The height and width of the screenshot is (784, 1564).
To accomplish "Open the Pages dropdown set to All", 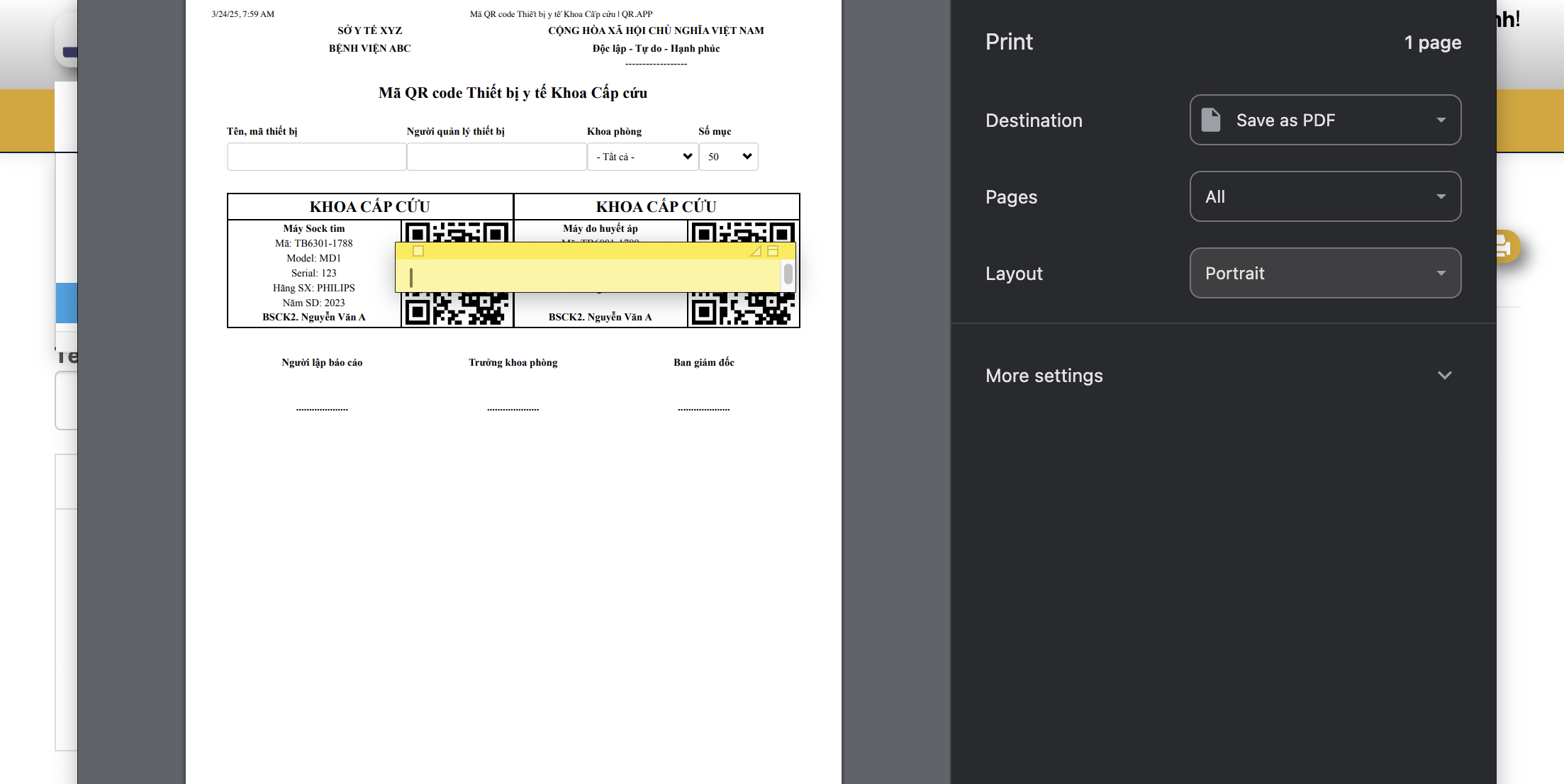I will 1325,196.
